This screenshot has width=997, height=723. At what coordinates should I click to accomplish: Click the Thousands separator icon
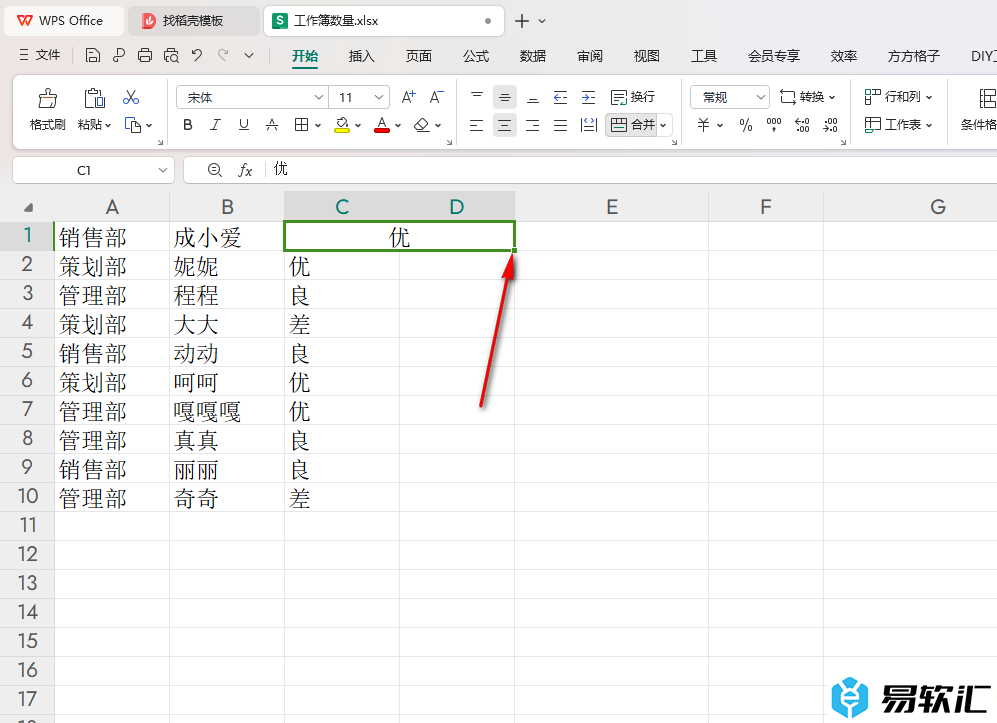(774, 125)
